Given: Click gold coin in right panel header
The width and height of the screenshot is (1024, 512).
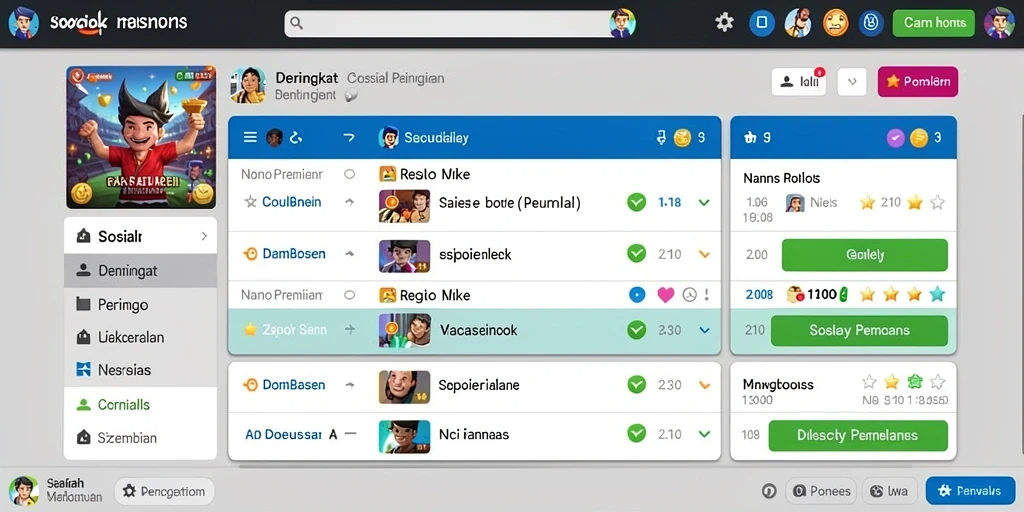Looking at the screenshot, I should tap(919, 137).
